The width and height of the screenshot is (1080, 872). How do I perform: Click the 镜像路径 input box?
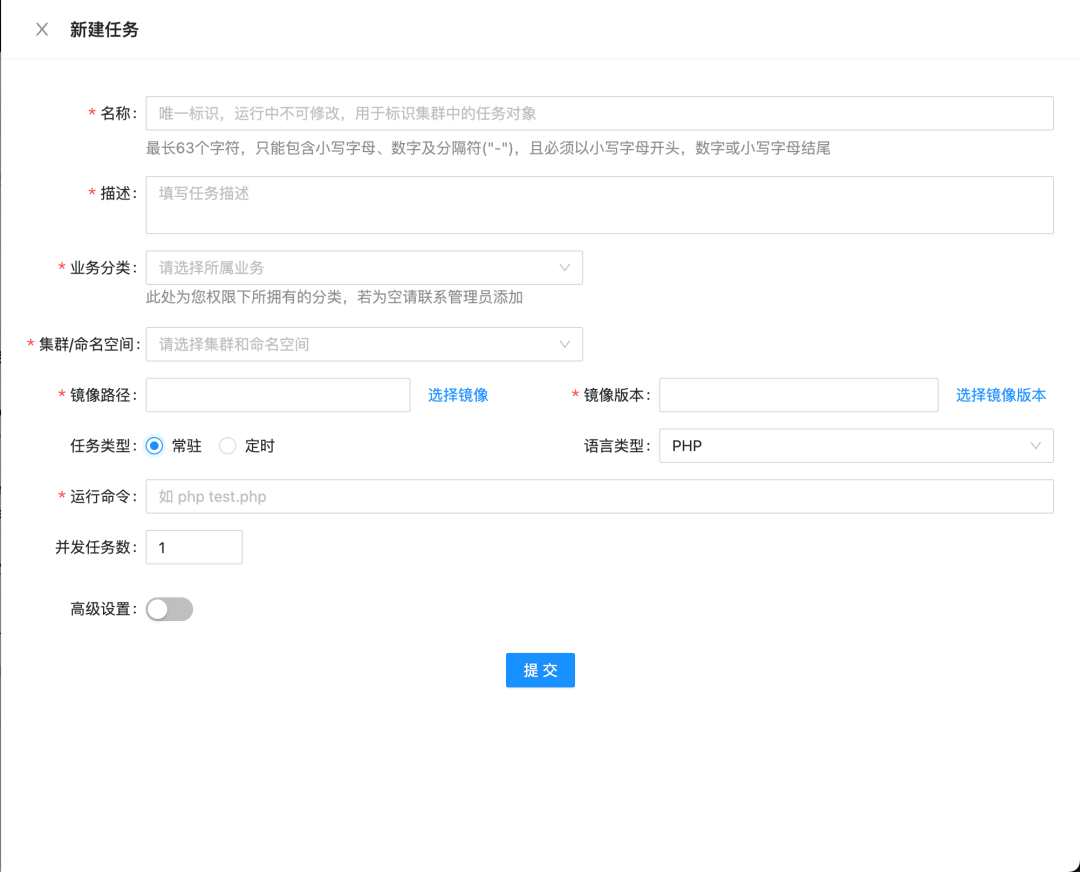278,395
